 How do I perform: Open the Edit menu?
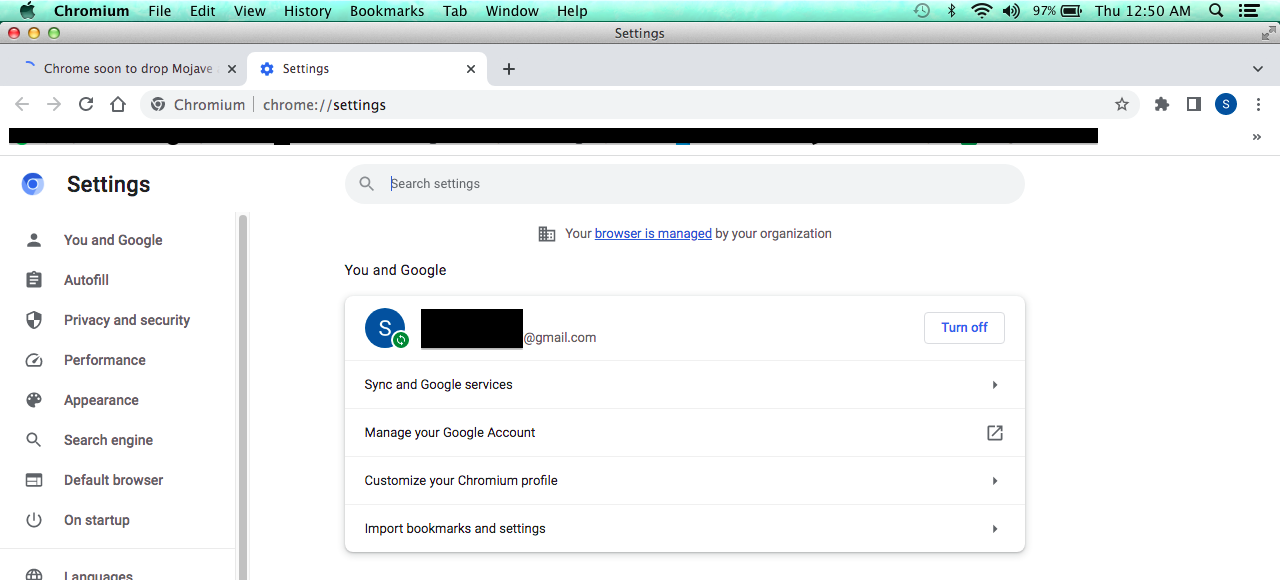tap(203, 11)
